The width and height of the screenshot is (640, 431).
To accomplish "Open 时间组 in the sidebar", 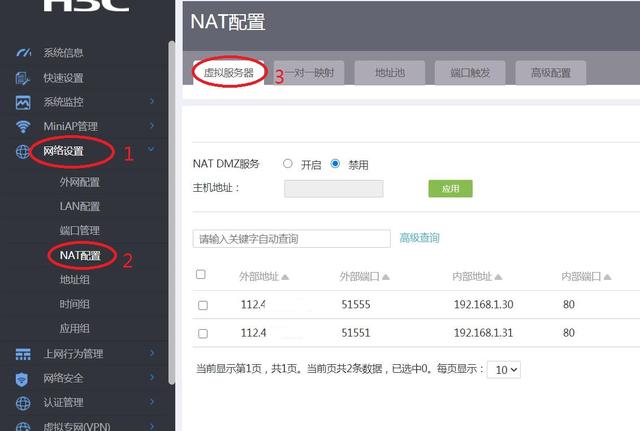I will coord(75,304).
